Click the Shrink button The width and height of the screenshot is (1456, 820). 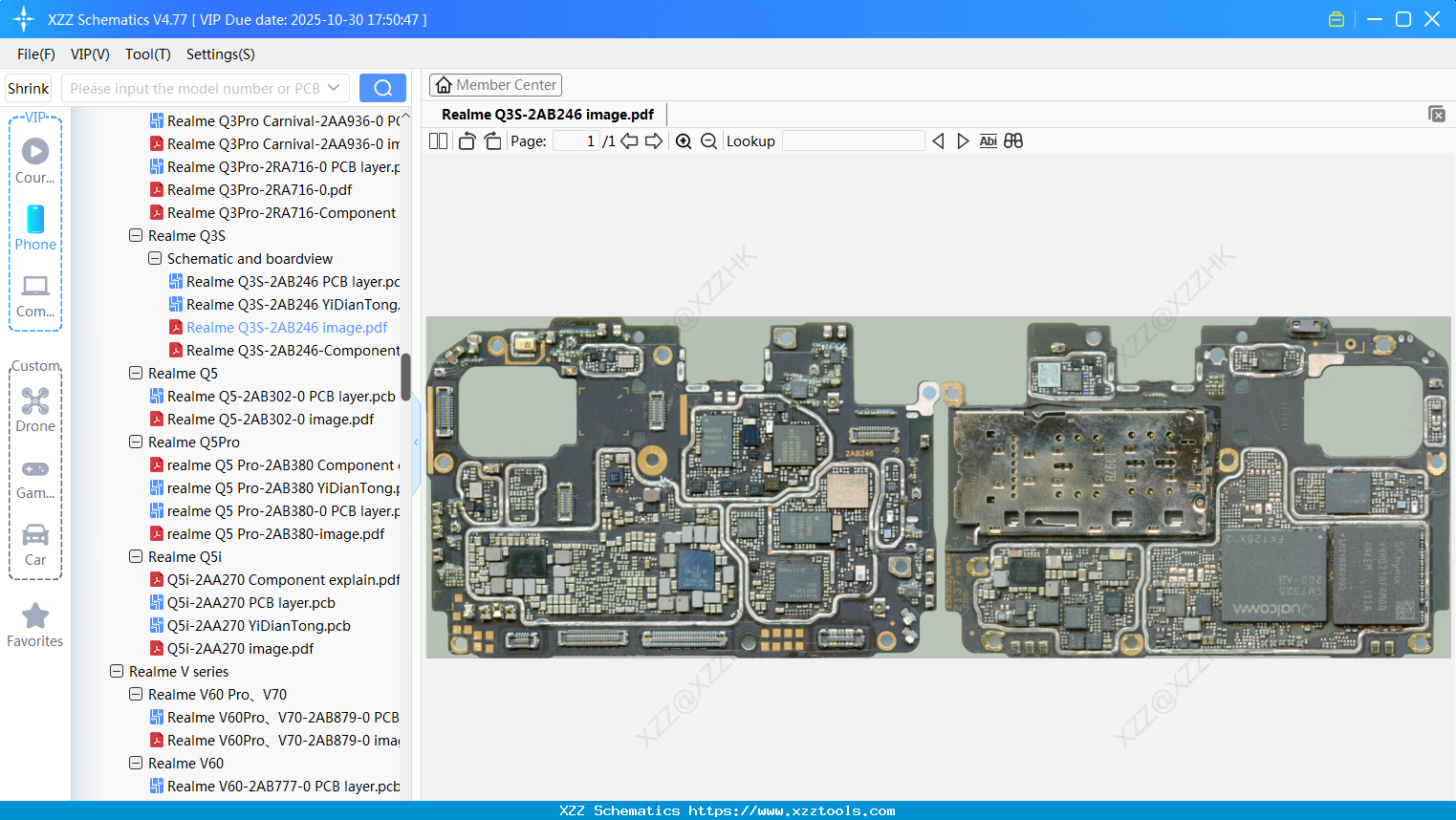coord(28,88)
